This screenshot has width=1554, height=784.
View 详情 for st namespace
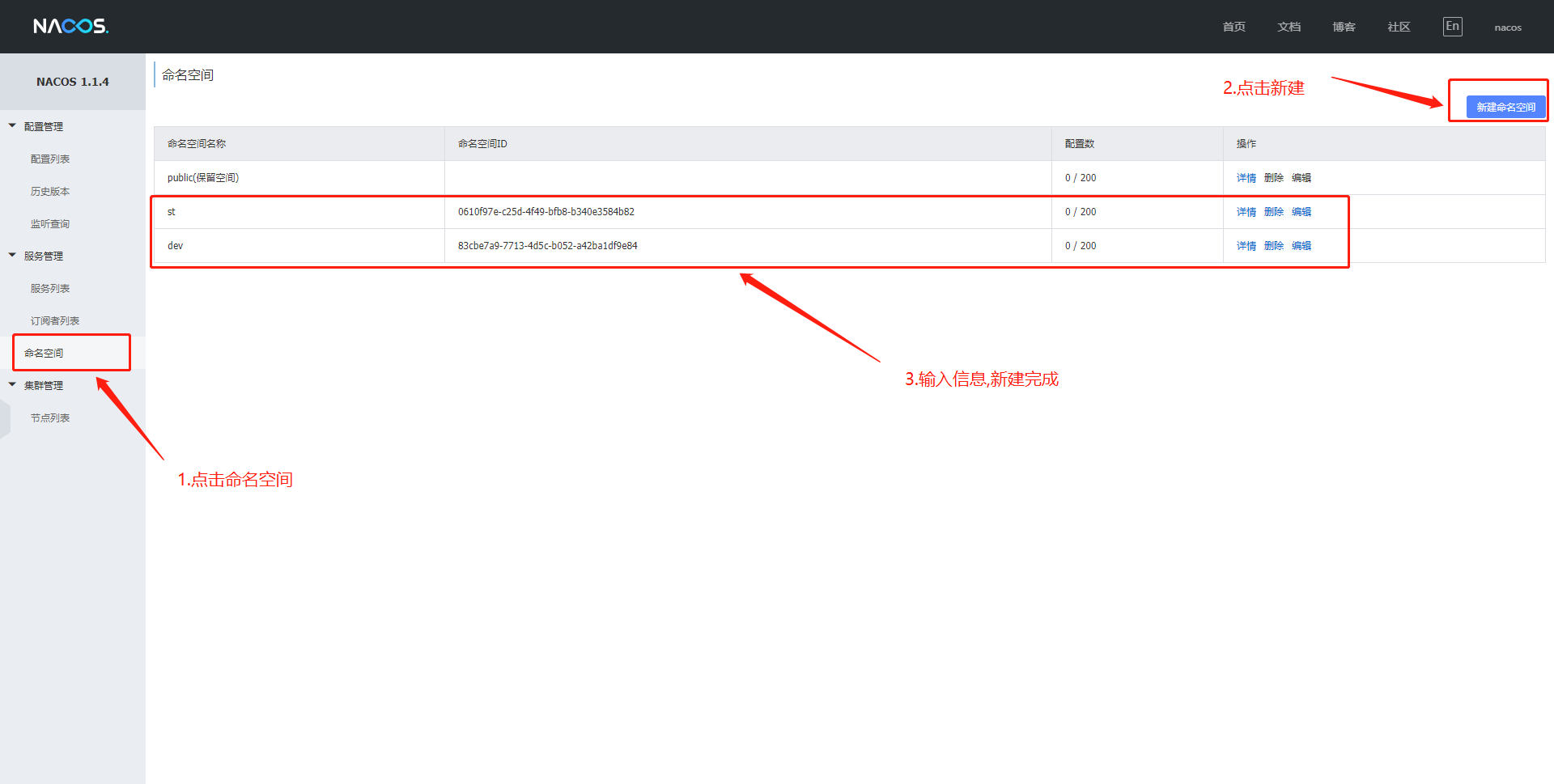coord(1246,212)
